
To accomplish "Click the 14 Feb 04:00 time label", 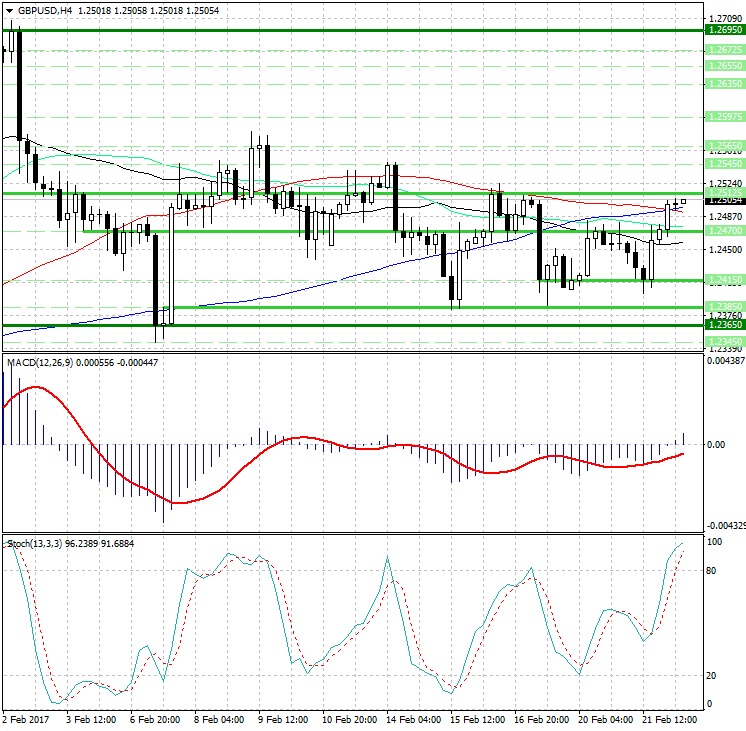I will (413, 719).
